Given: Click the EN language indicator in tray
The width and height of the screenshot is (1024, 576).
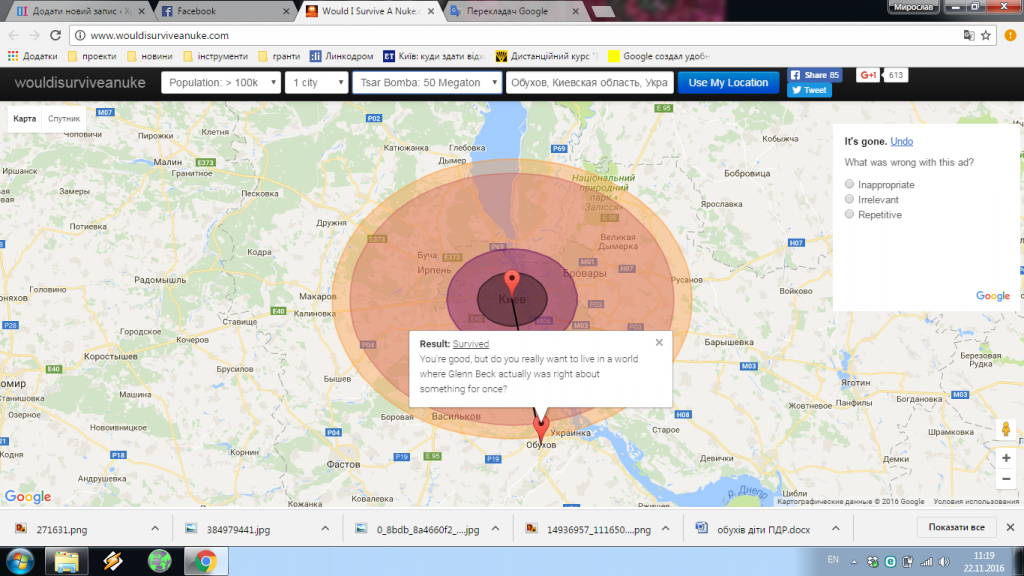Looking at the screenshot, I should [x=833, y=559].
